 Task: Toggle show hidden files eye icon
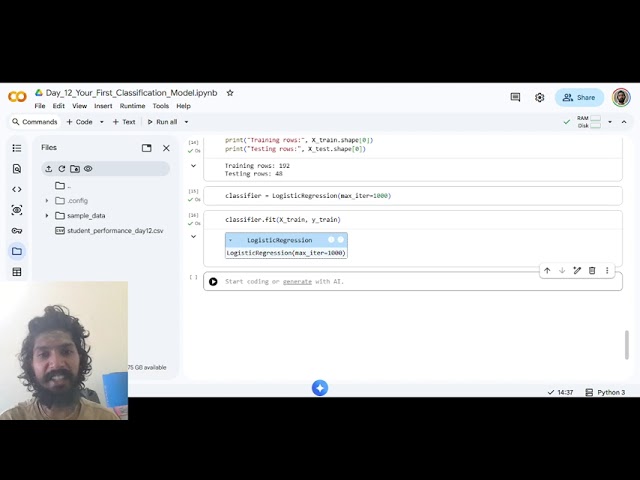pyautogui.click(x=88, y=169)
